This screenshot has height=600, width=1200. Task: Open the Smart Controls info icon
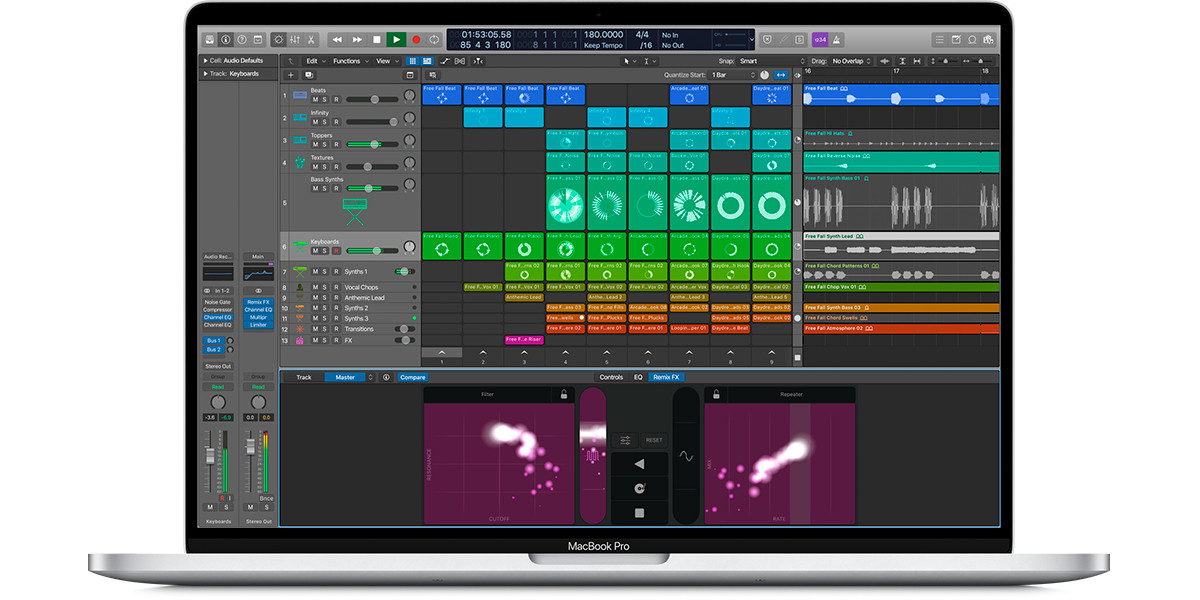point(387,377)
